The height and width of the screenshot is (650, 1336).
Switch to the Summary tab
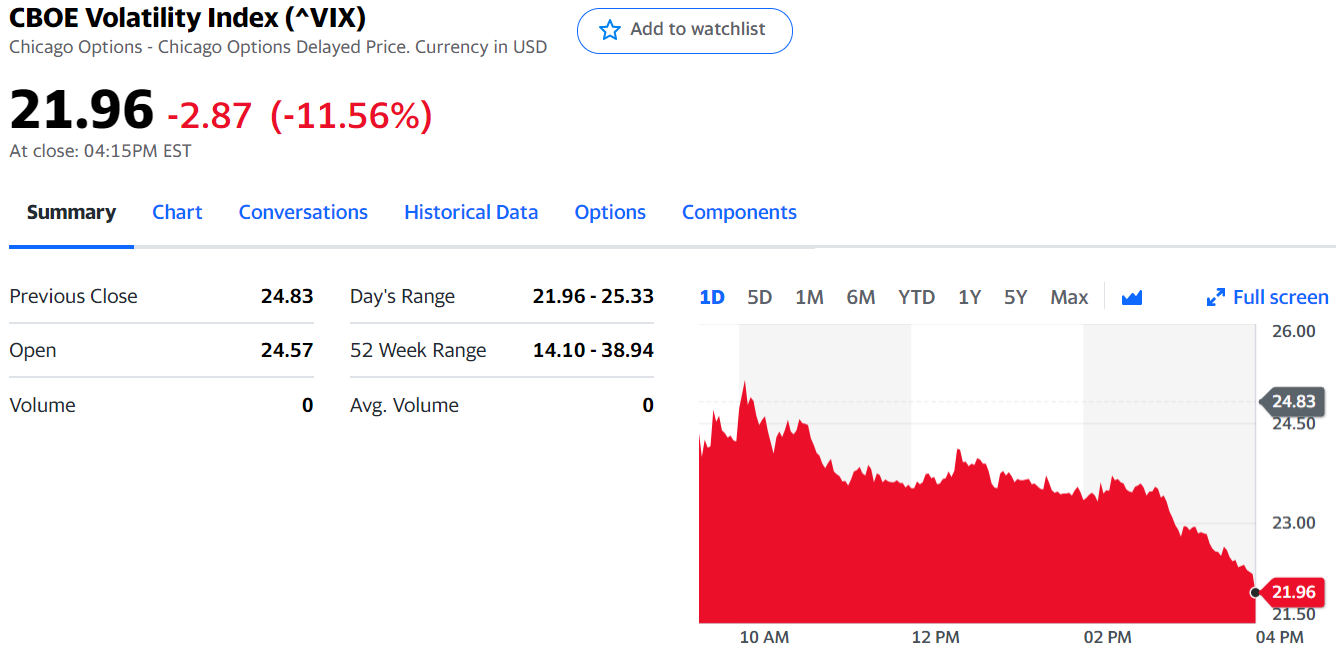coord(71,212)
